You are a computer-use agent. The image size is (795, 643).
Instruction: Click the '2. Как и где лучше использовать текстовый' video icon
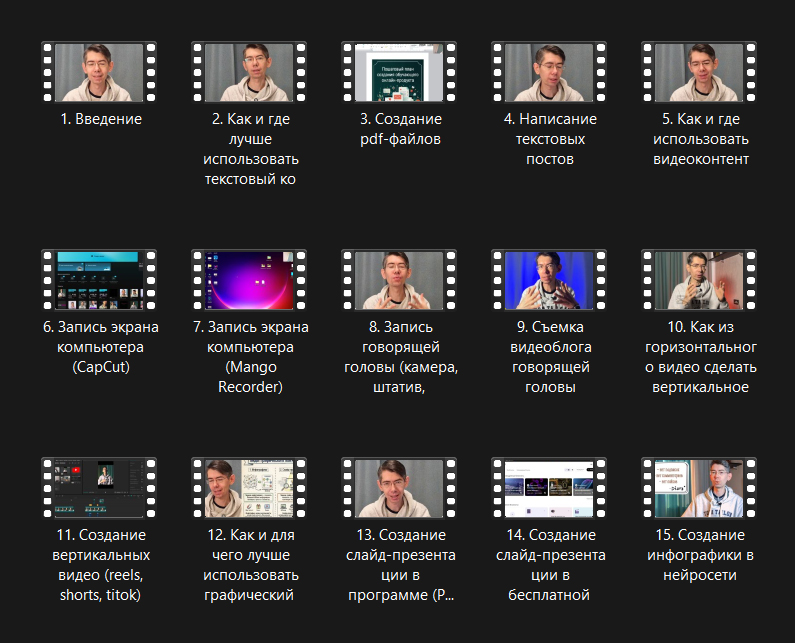pos(249,72)
